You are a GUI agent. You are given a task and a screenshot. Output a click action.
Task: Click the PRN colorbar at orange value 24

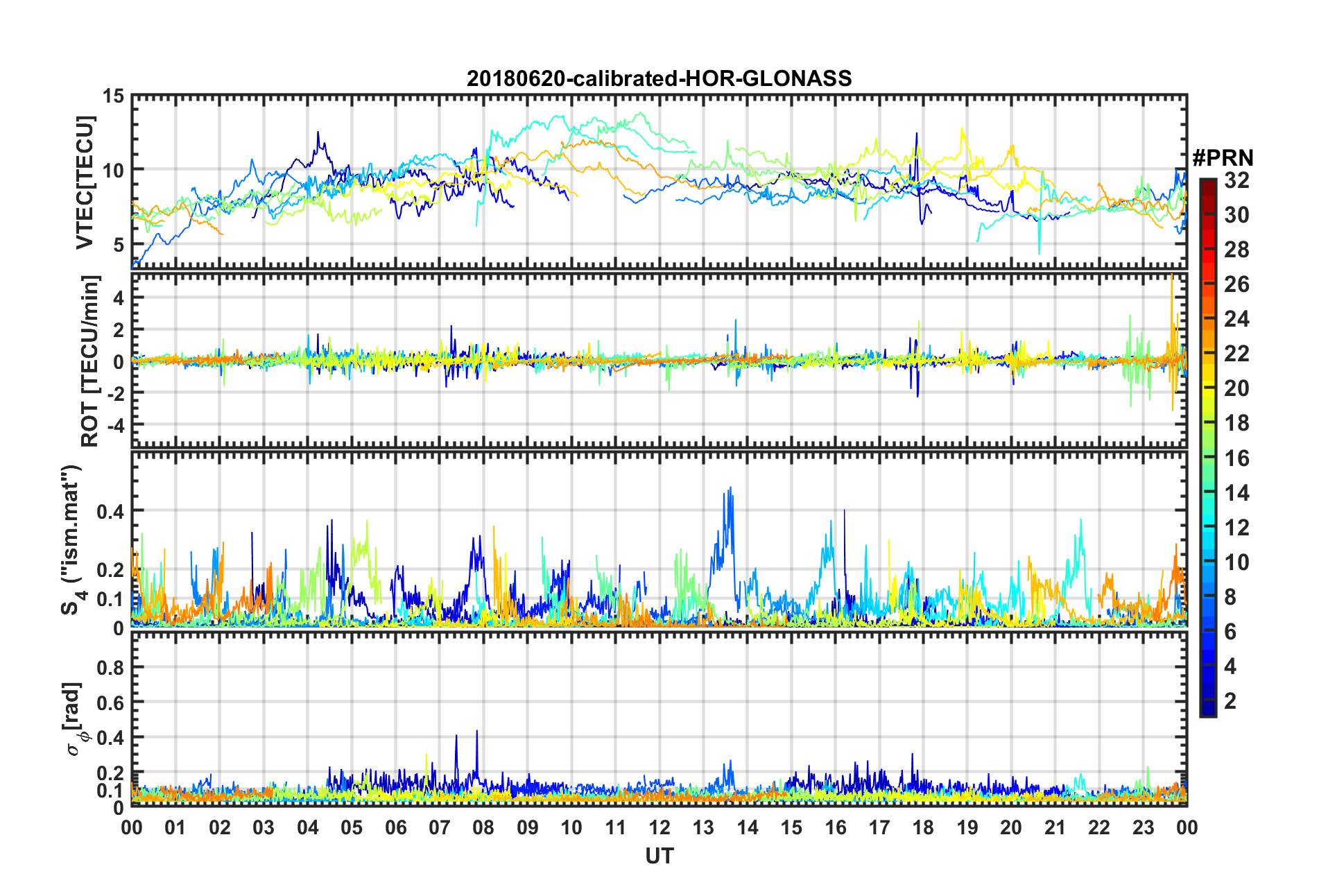tap(1207, 319)
